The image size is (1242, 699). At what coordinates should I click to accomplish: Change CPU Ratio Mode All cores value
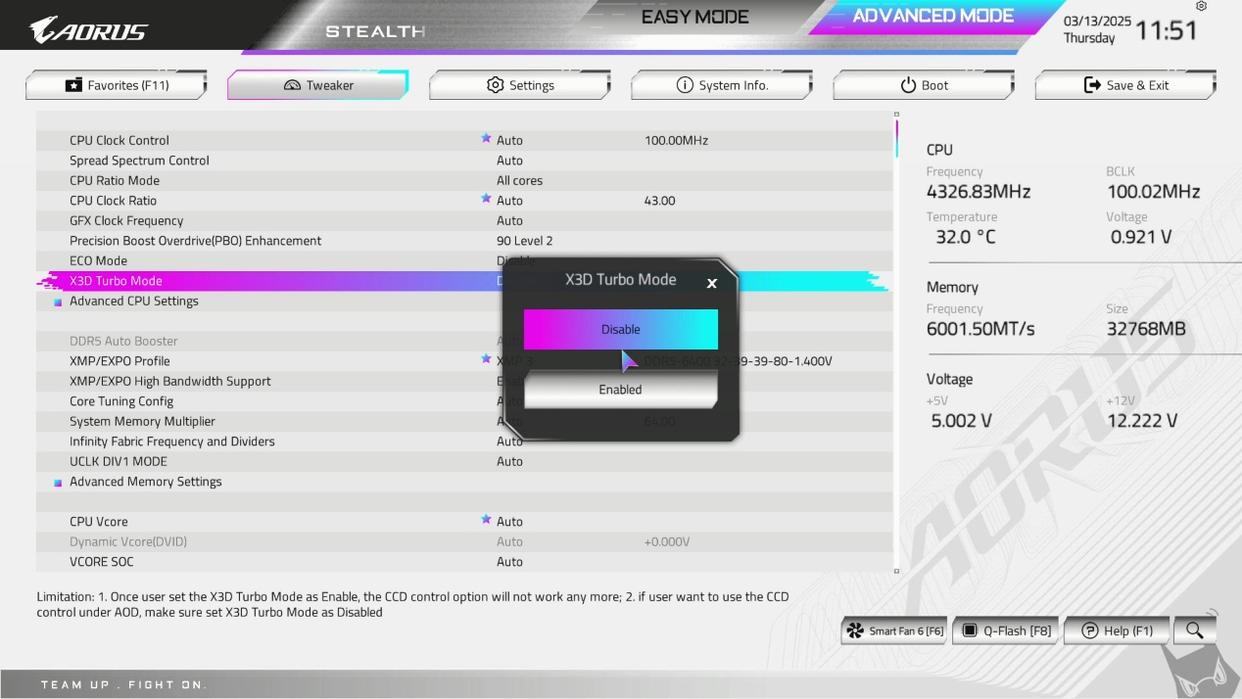(x=520, y=181)
